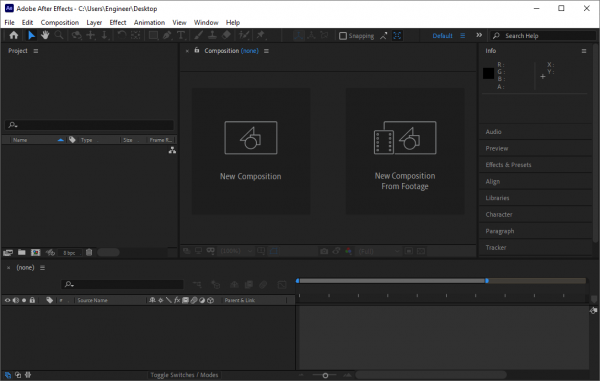Select the Rectangle shape tool
The height and width of the screenshot is (381, 600).
click(153, 36)
